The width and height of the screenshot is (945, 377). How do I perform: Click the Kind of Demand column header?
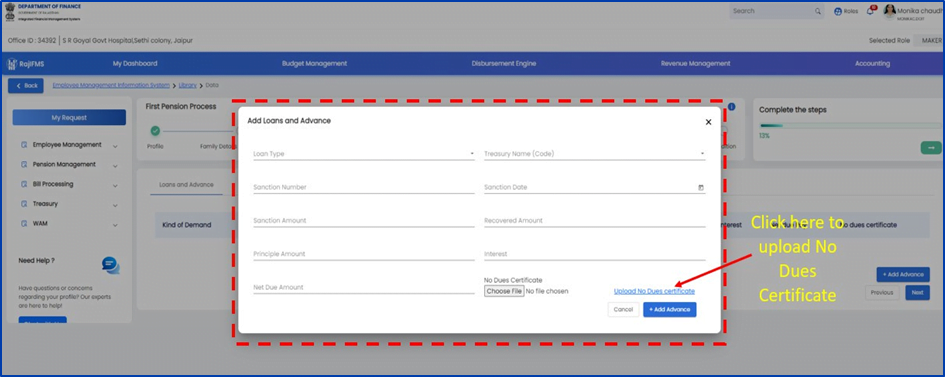point(187,225)
